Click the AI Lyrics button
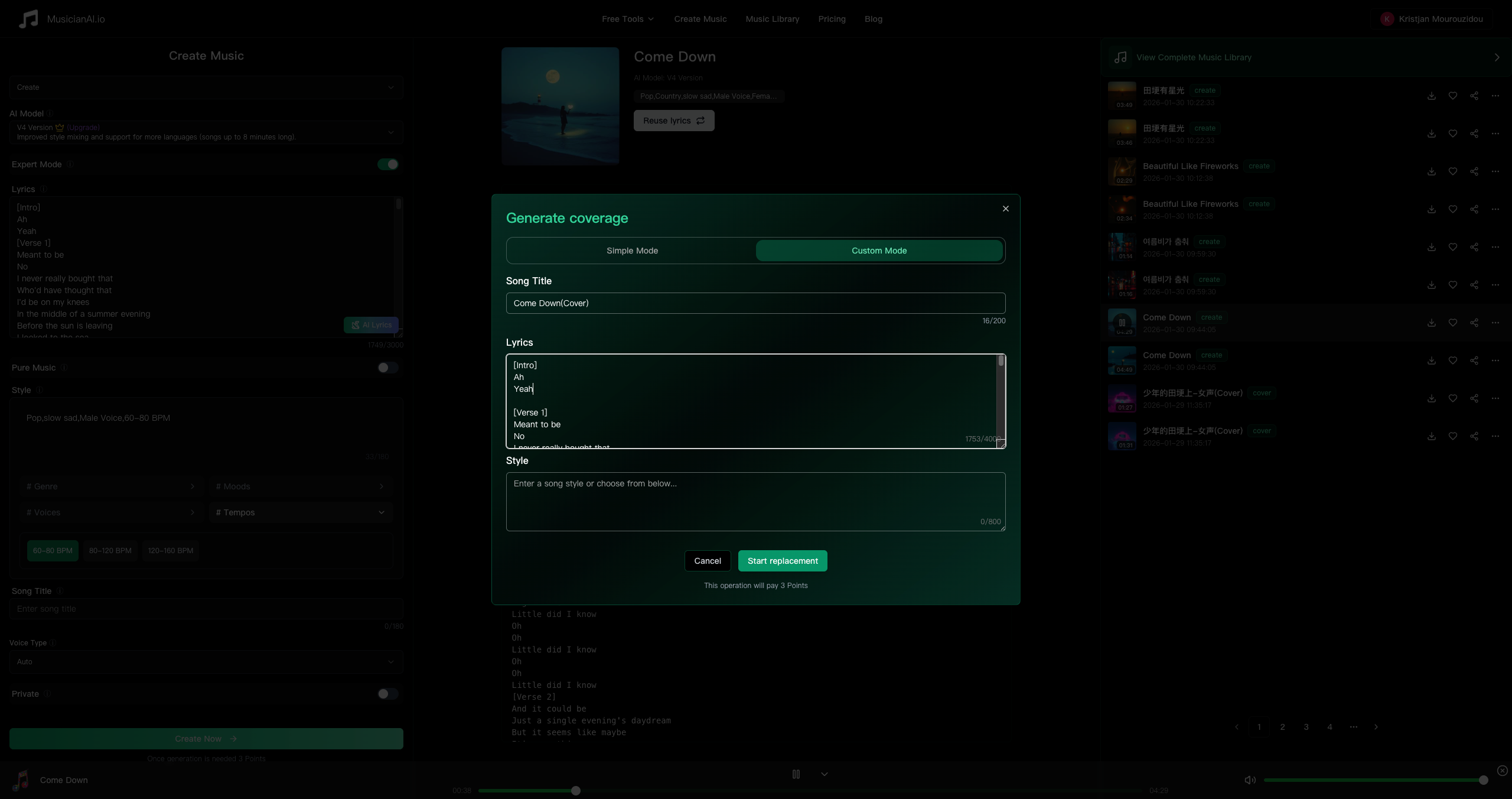This screenshot has width=1512, height=799. [372, 325]
